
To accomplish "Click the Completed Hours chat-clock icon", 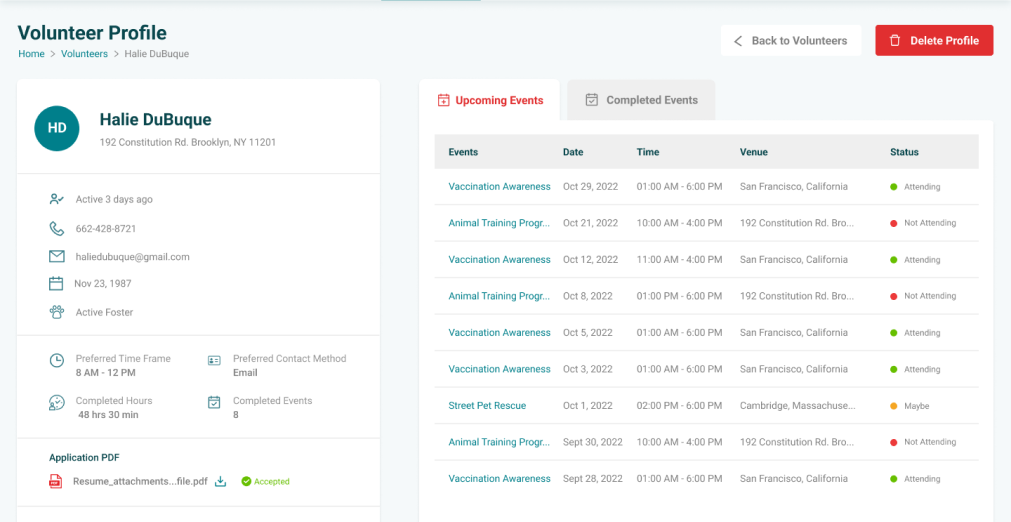I will click(x=57, y=403).
